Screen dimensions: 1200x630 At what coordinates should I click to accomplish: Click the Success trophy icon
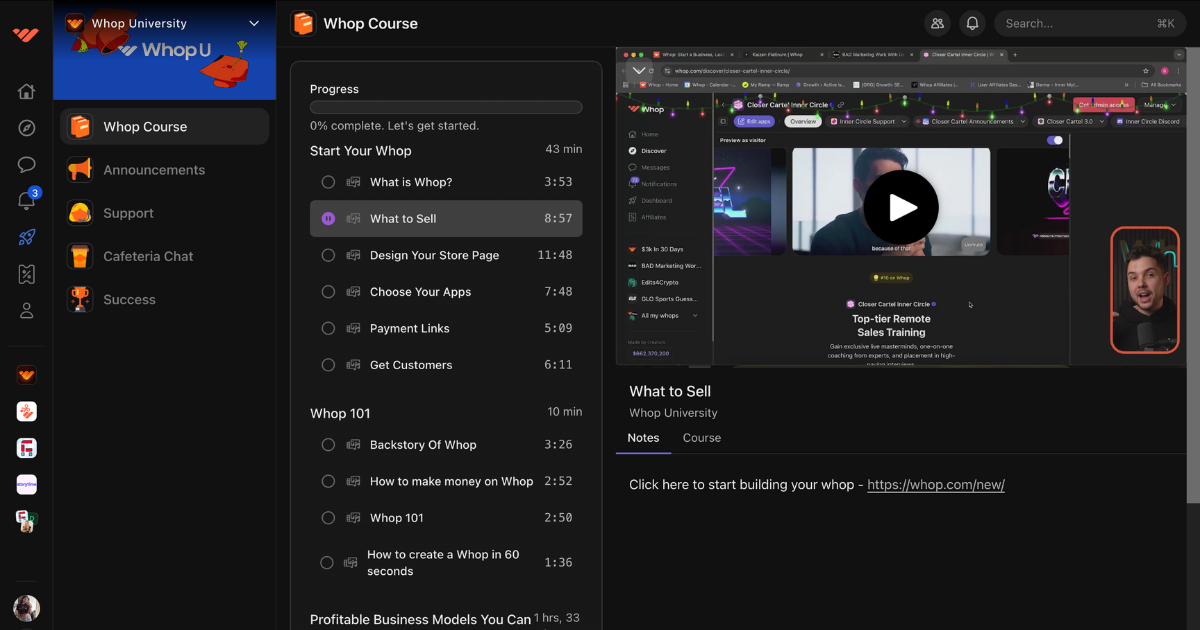[x=80, y=299]
